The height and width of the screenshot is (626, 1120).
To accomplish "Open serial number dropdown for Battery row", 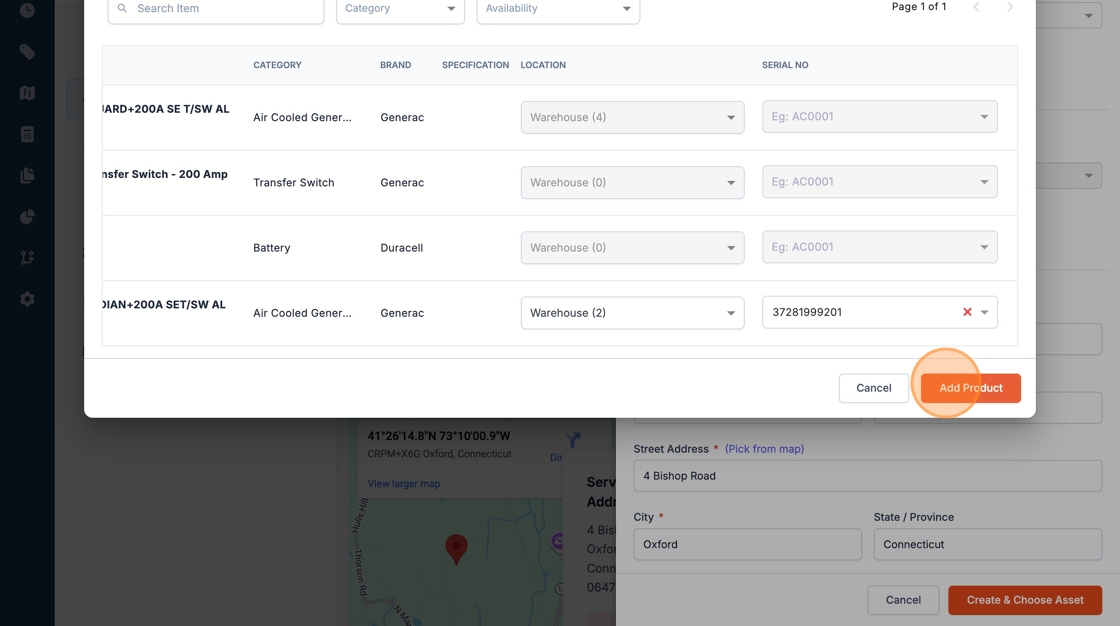I will click(879, 247).
